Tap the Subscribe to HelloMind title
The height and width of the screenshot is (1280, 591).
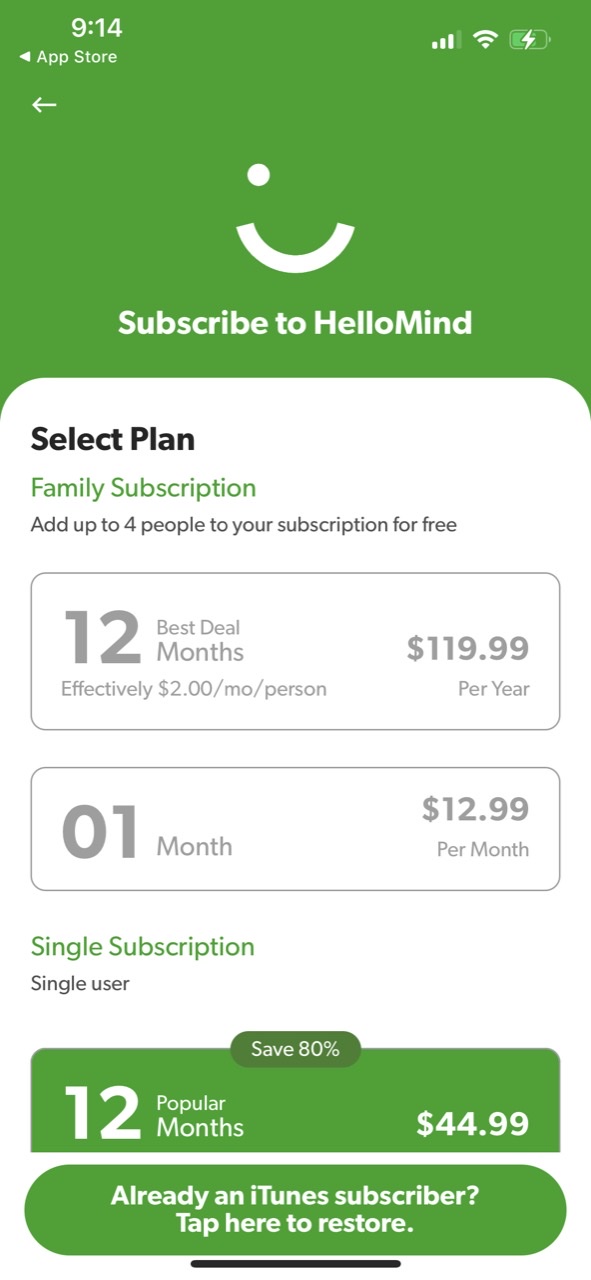tap(295, 323)
